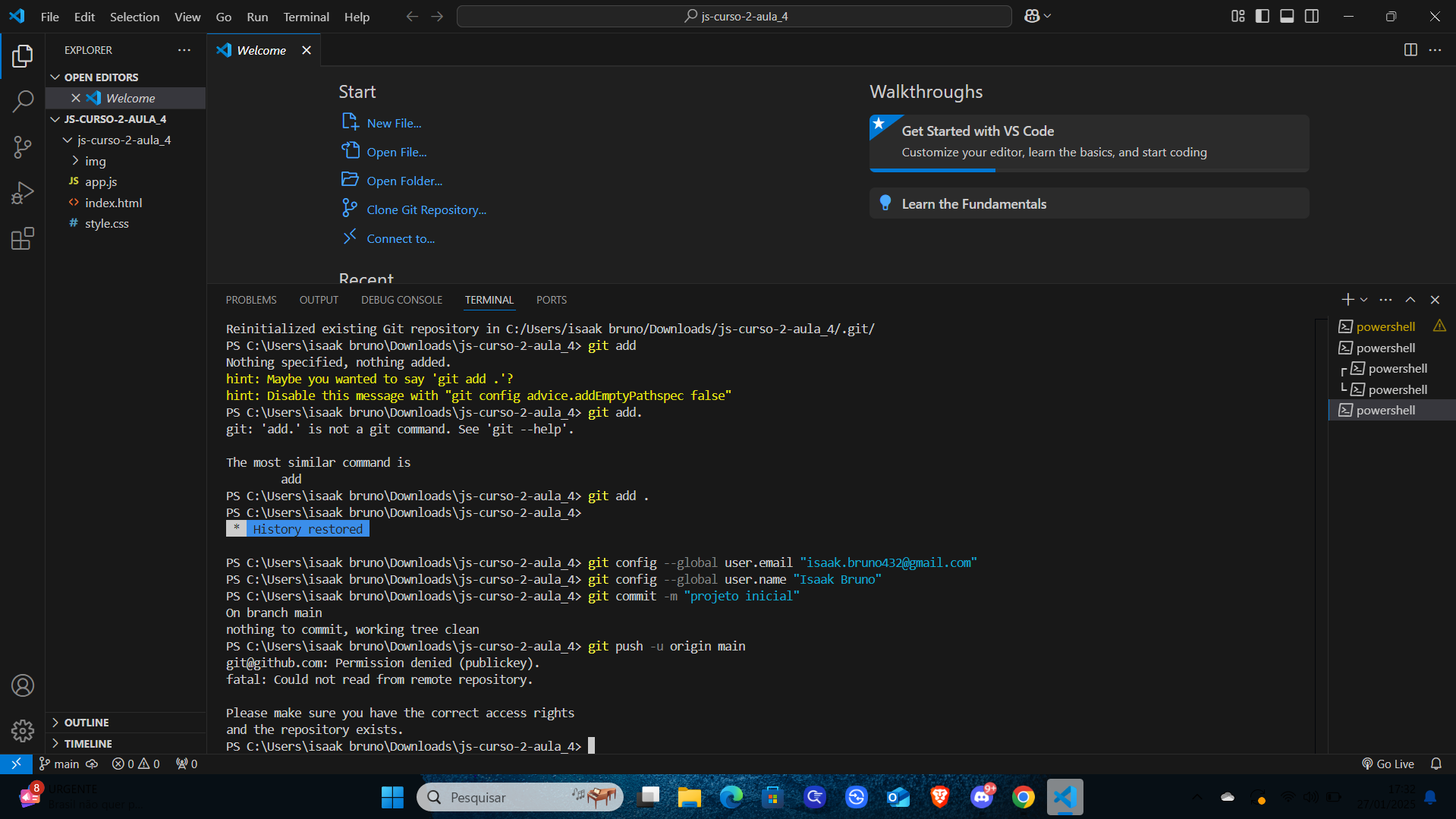Open remote window indicator in status bar
This screenshot has height=819, width=1456.
point(16,764)
